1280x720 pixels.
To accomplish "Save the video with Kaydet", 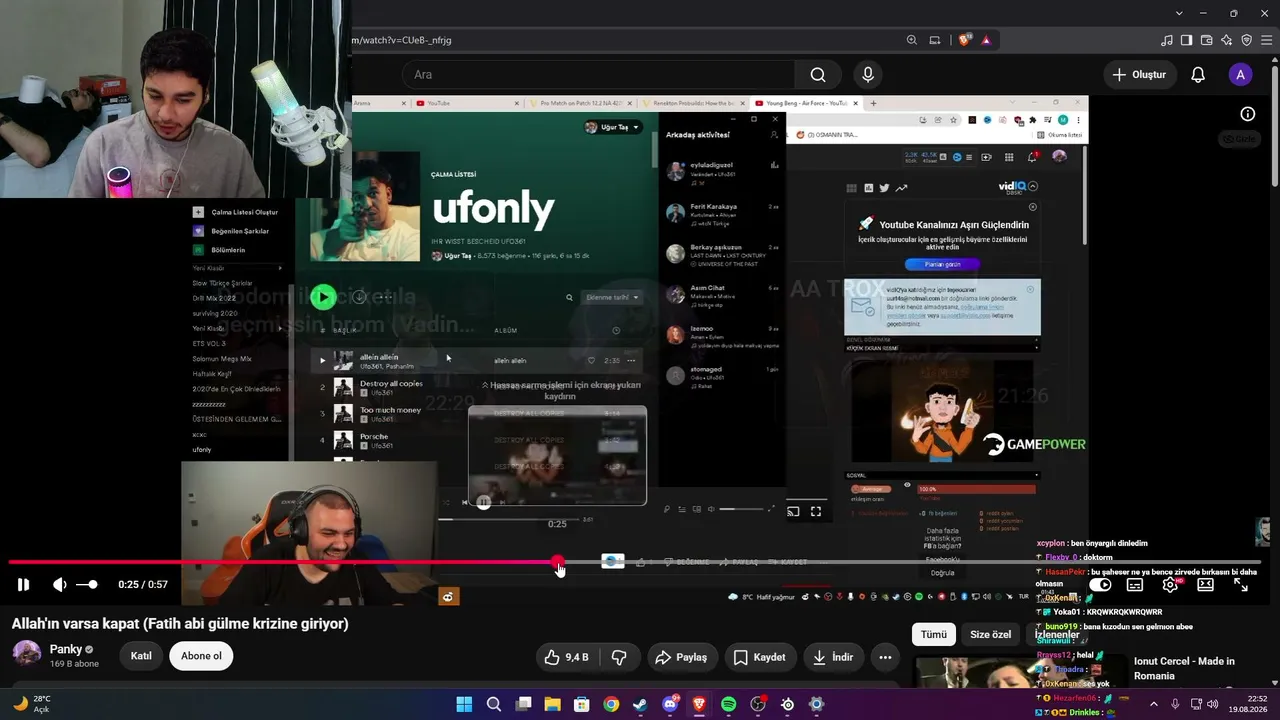I will pos(759,657).
